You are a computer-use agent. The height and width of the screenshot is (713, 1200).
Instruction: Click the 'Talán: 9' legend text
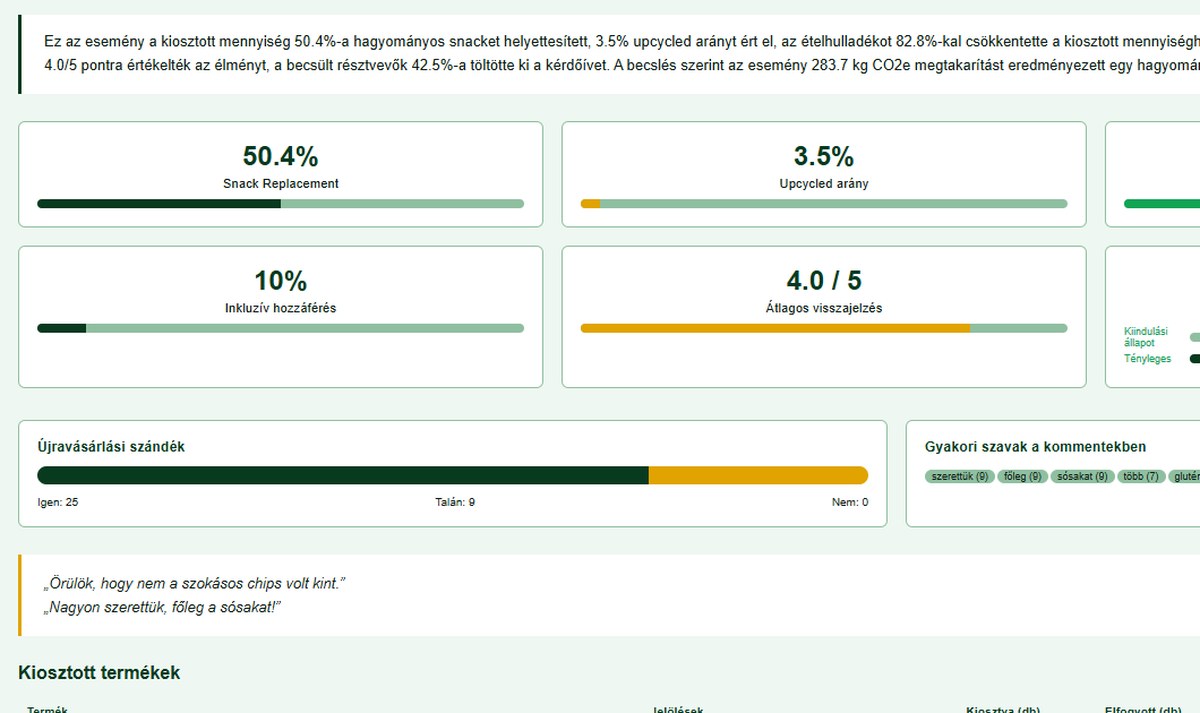pyautogui.click(x=453, y=502)
